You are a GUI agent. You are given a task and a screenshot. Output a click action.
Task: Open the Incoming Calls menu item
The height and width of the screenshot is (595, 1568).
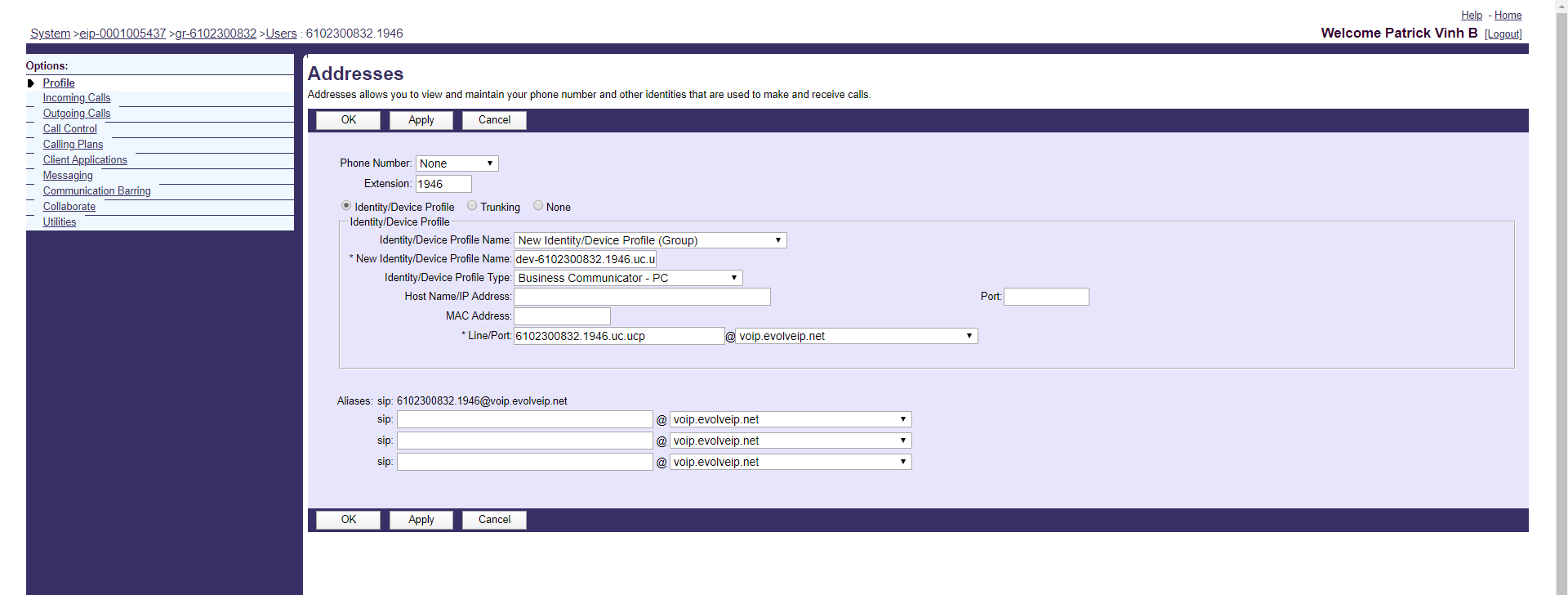pos(77,98)
